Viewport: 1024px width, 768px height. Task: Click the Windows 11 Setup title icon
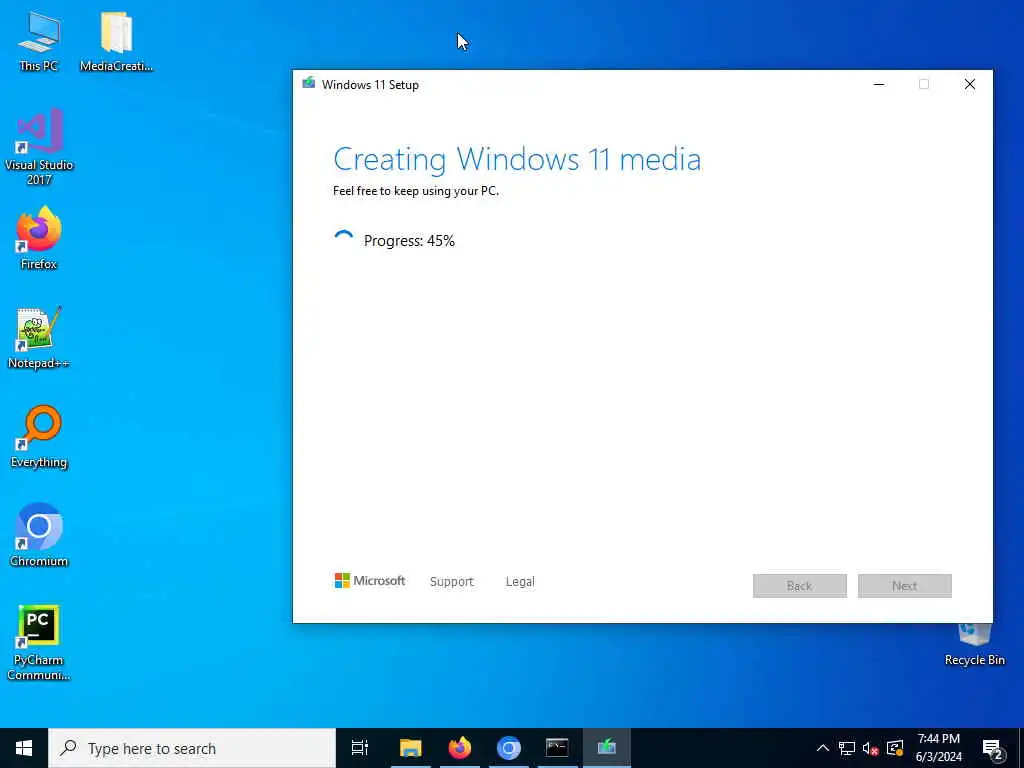pyautogui.click(x=308, y=84)
